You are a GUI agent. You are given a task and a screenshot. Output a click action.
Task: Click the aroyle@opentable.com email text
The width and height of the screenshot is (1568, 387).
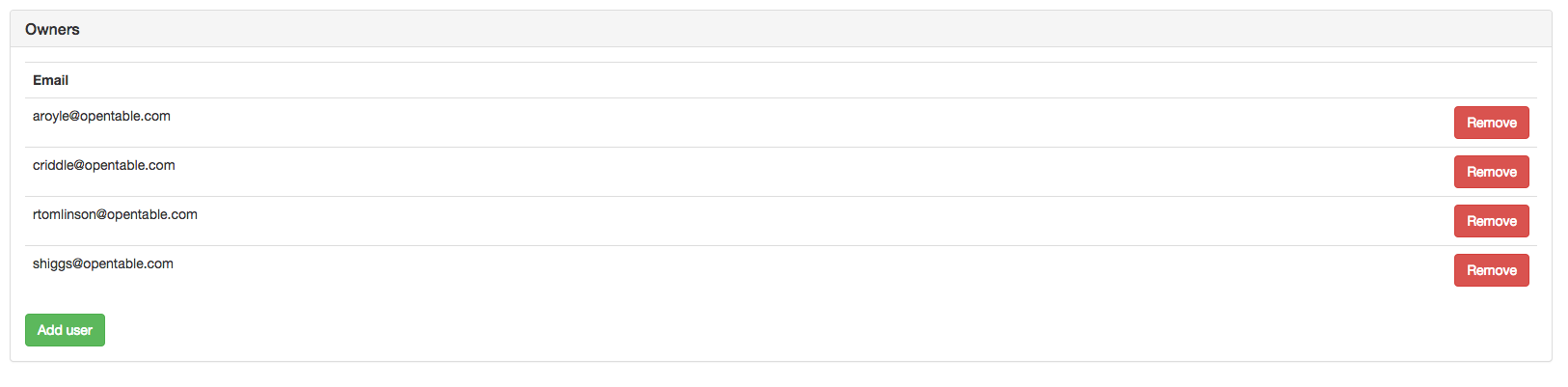(x=101, y=116)
